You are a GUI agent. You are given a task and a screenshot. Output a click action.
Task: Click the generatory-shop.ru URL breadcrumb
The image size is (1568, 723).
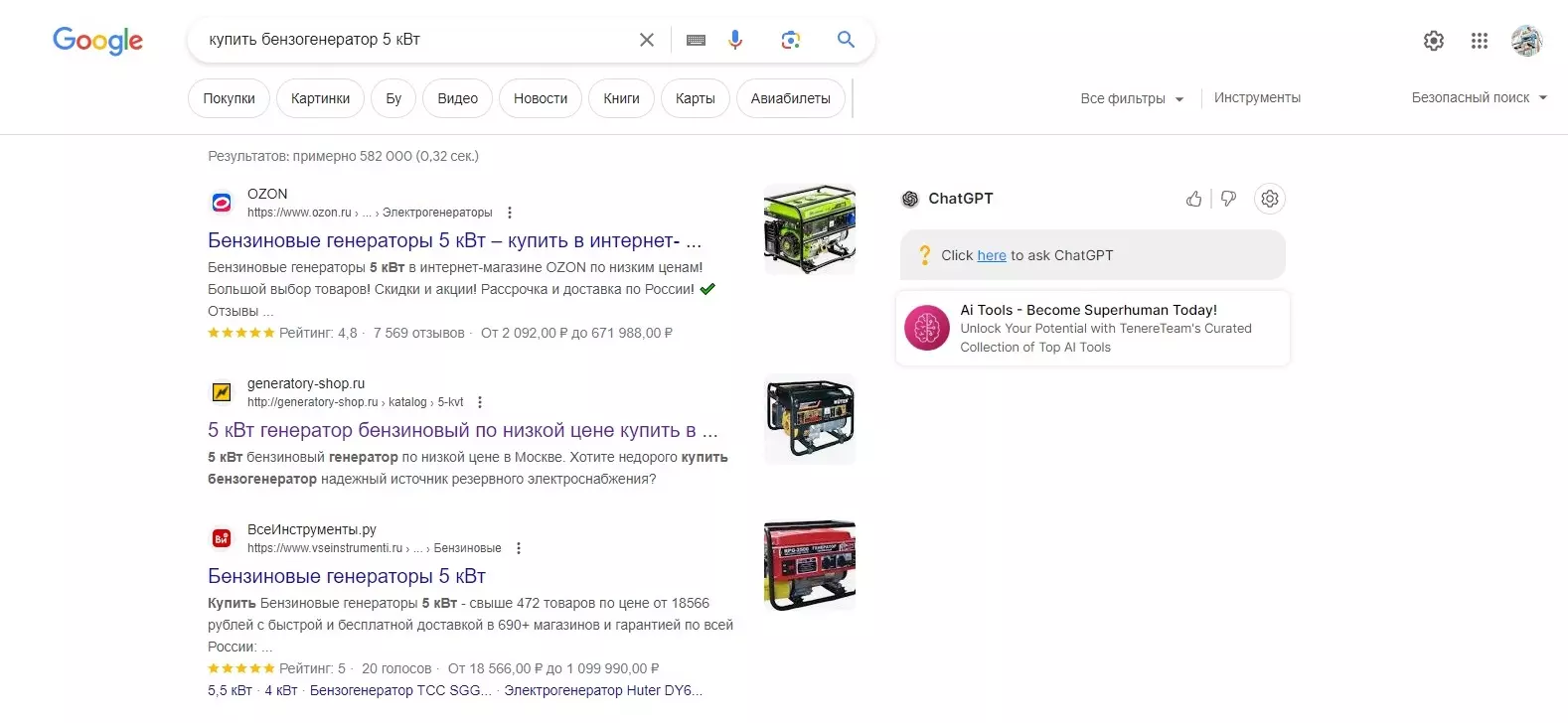(355, 402)
